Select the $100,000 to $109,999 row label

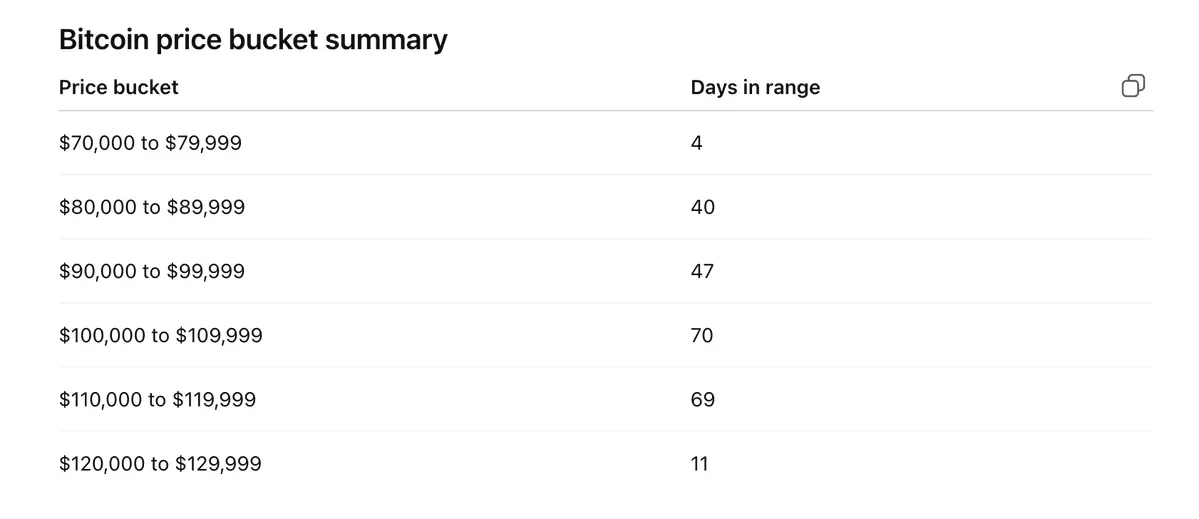[161, 336]
